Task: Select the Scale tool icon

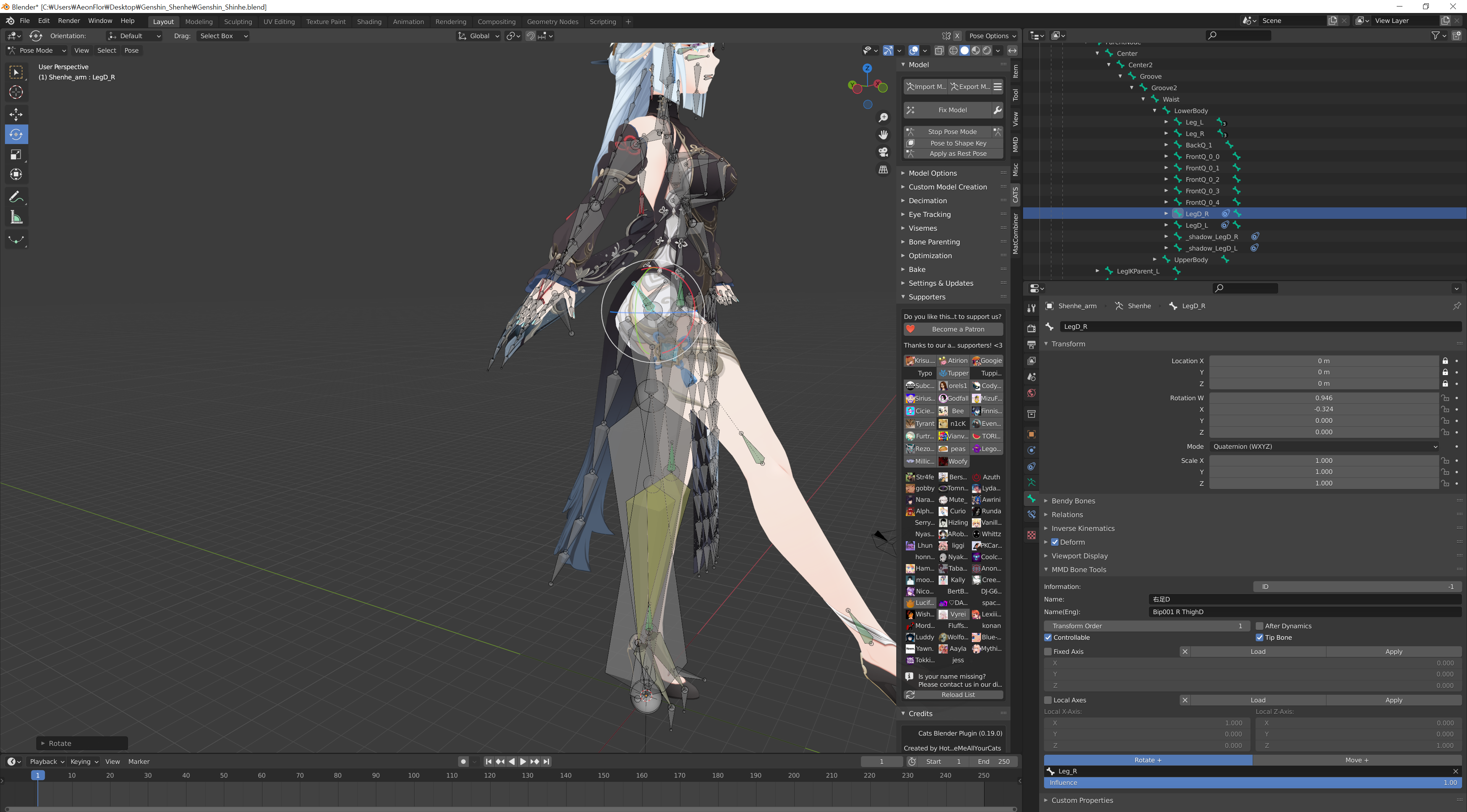Action: pos(16,154)
